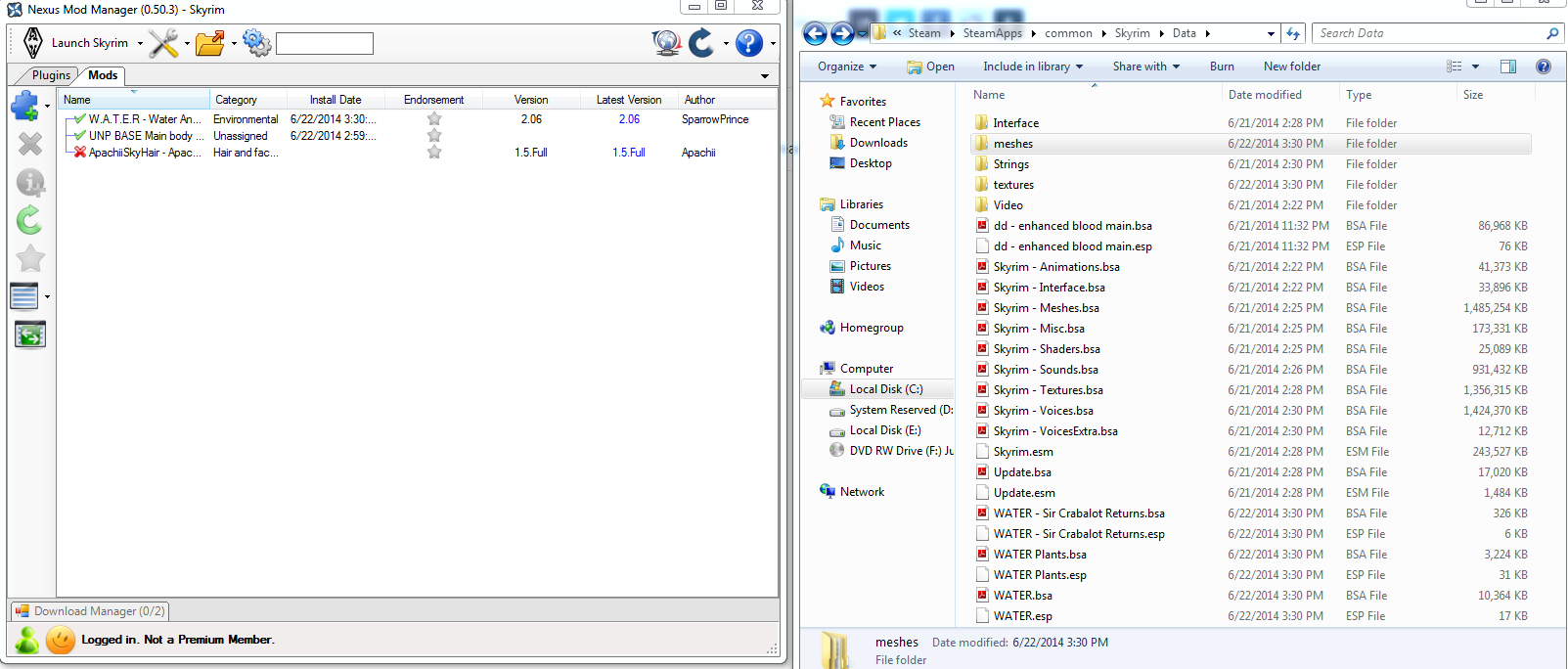This screenshot has height=669, width=1568.
Task: Toggle the preview pane icon
Action: 1508,67
